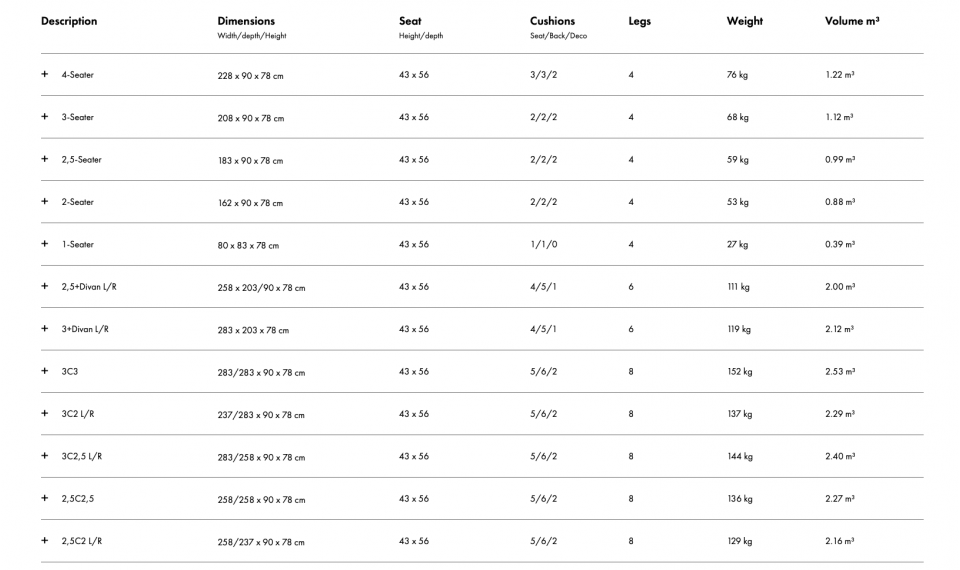The width and height of the screenshot is (960, 570).
Task: Select the Cushions column header
Action: (x=552, y=21)
